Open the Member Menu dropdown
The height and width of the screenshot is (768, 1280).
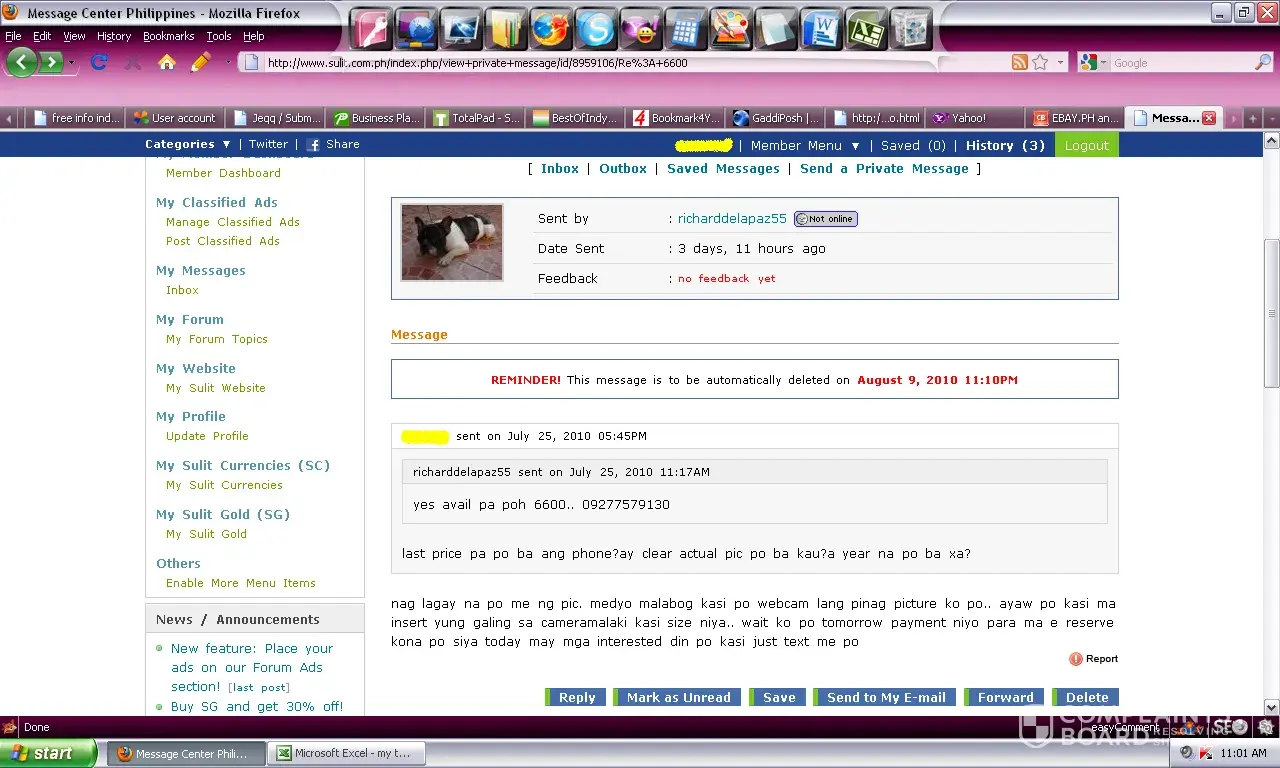click(x=805, y=146)
